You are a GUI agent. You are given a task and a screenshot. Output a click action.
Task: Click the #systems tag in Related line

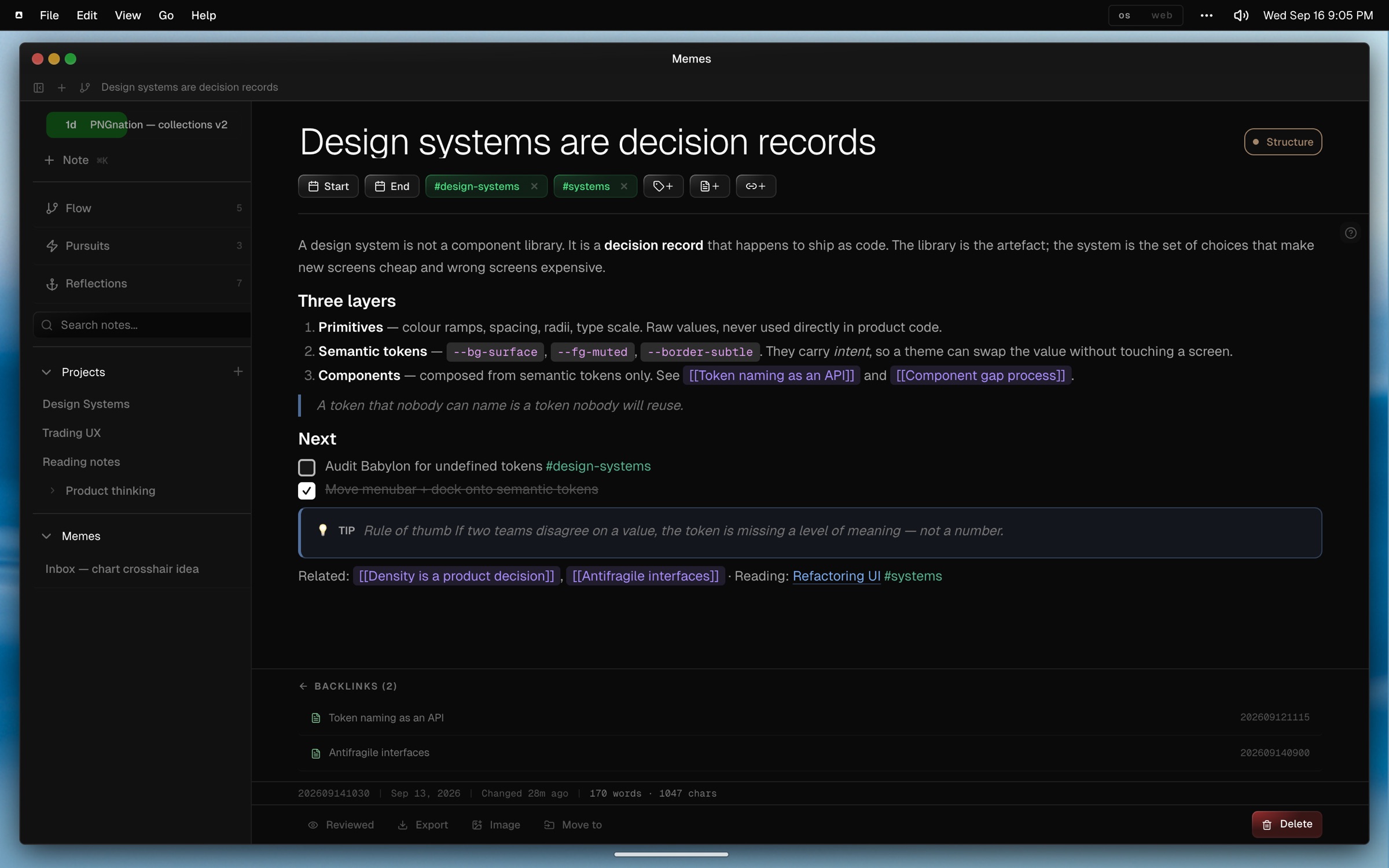click(913, 576)
